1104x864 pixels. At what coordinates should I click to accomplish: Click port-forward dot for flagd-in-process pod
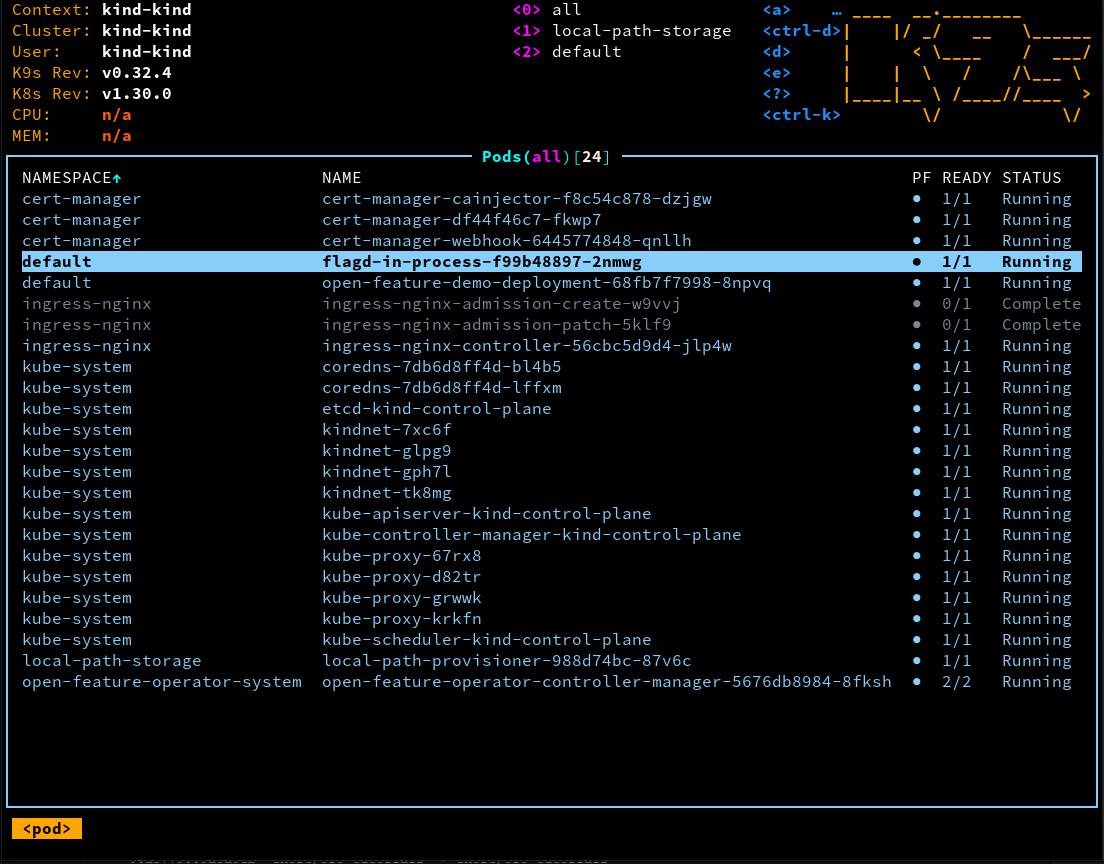[917, 262]
